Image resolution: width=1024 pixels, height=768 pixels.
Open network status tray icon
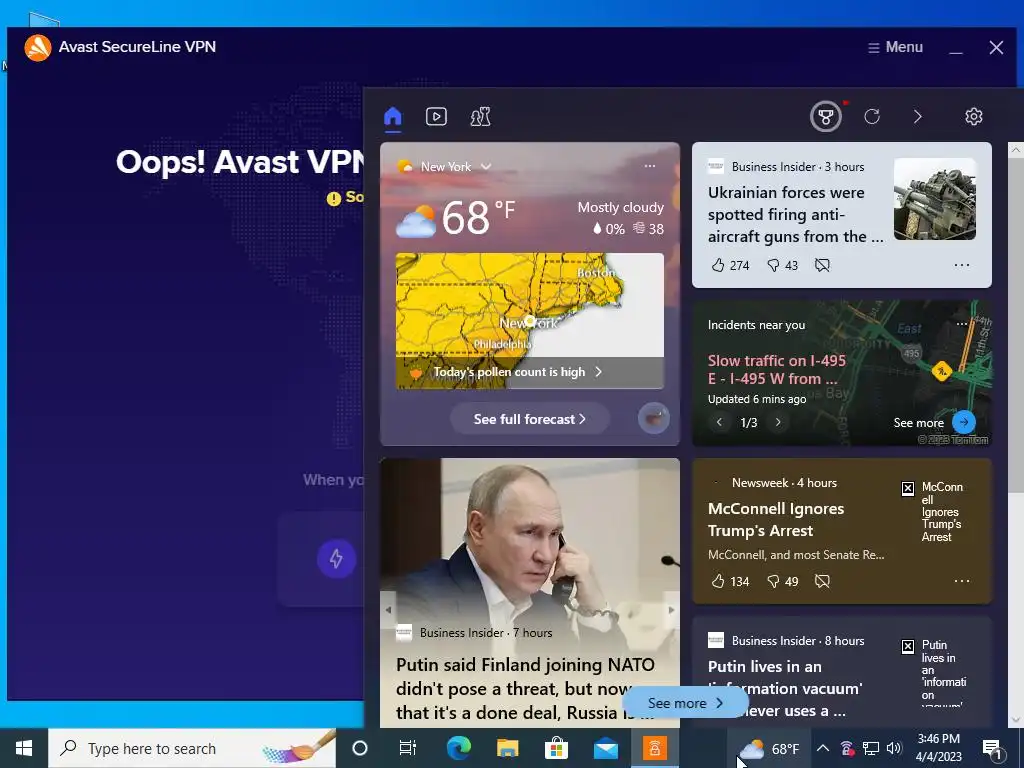pyautogui.click(x=871, y=748)
